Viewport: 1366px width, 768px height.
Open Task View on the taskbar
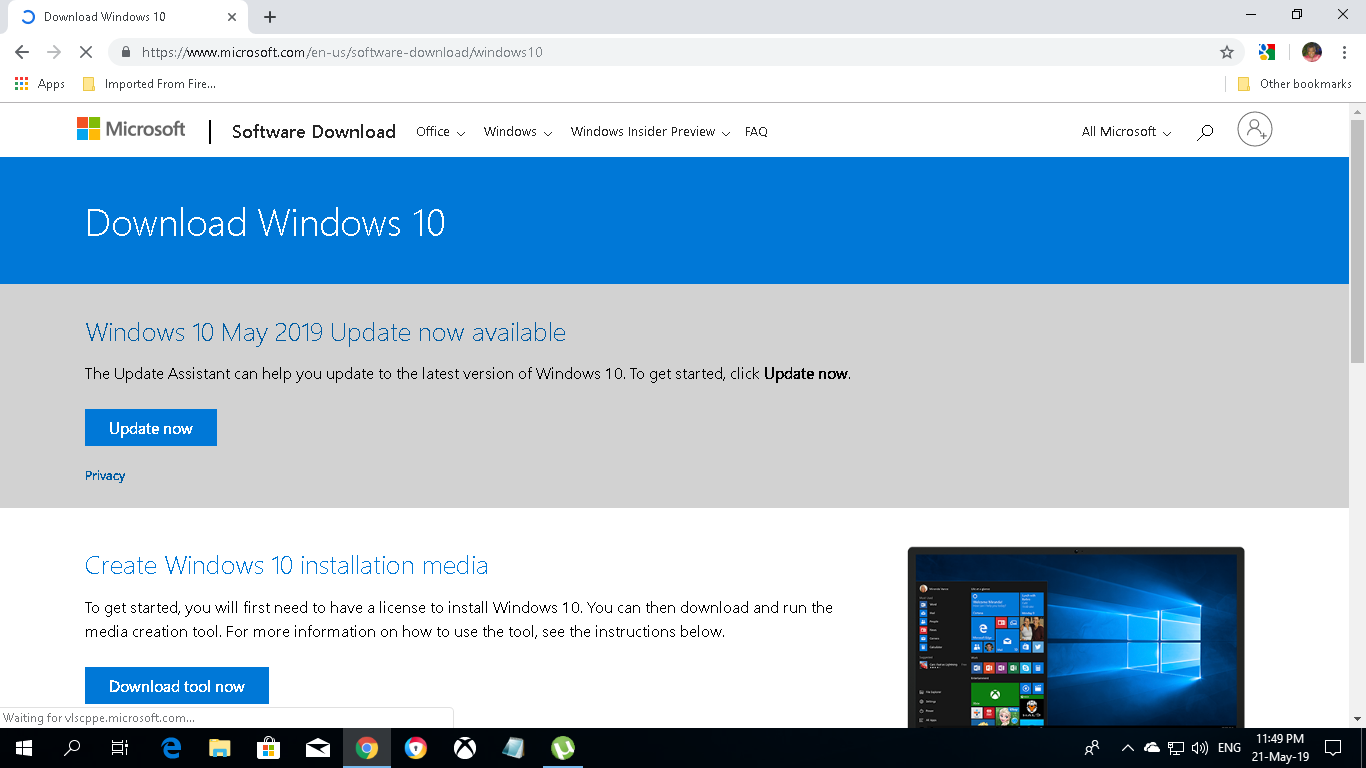(x=119, y=748)
